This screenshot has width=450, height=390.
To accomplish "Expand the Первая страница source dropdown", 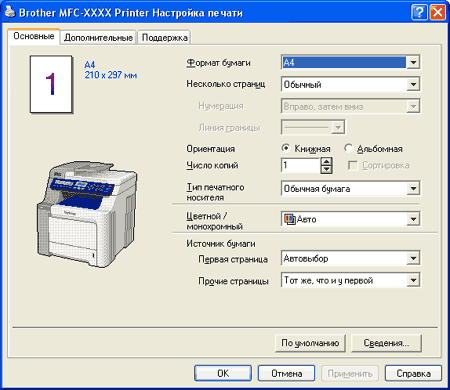I will 413,258.
